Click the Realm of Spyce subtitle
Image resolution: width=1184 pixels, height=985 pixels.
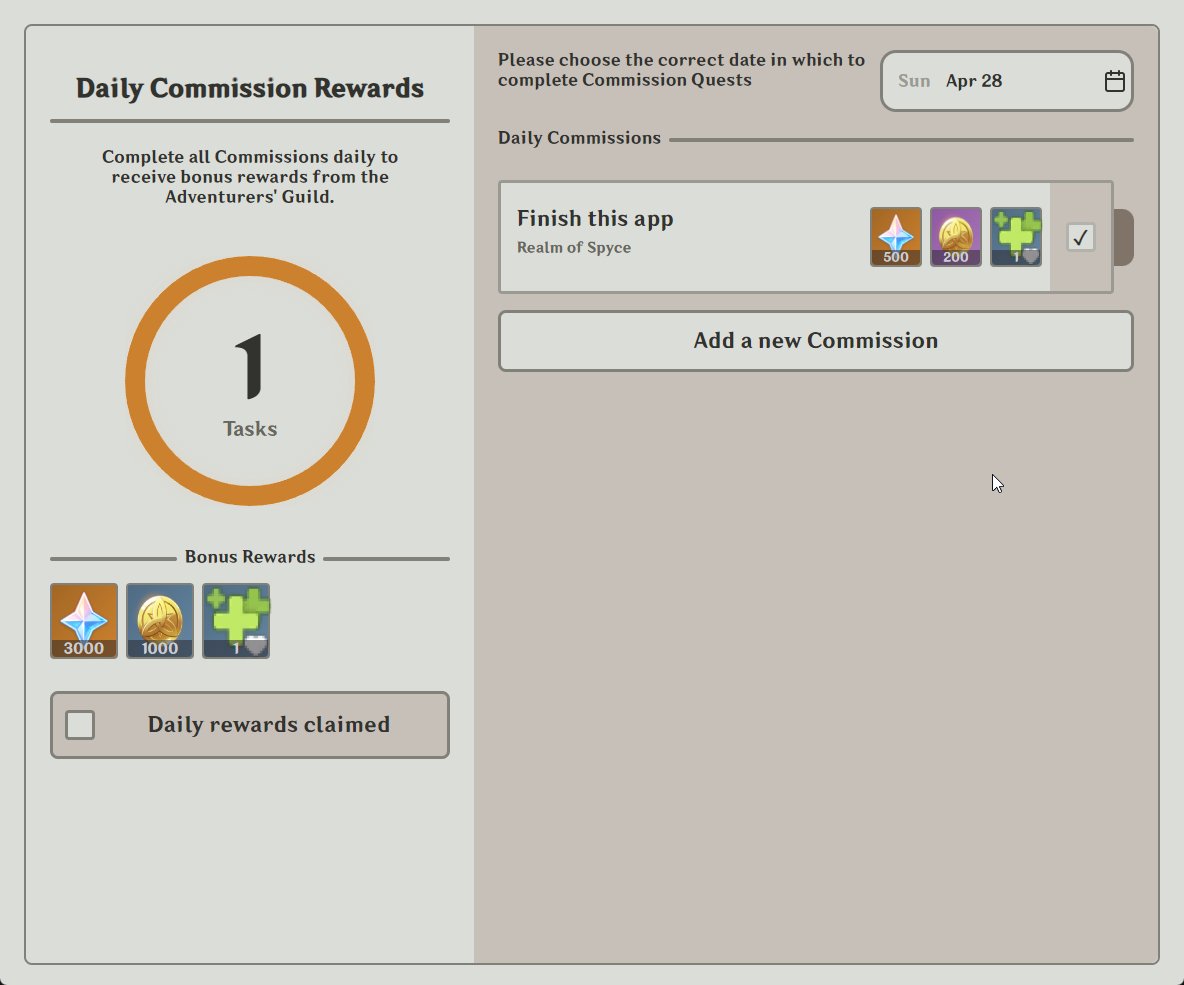(x=574, y=248)
